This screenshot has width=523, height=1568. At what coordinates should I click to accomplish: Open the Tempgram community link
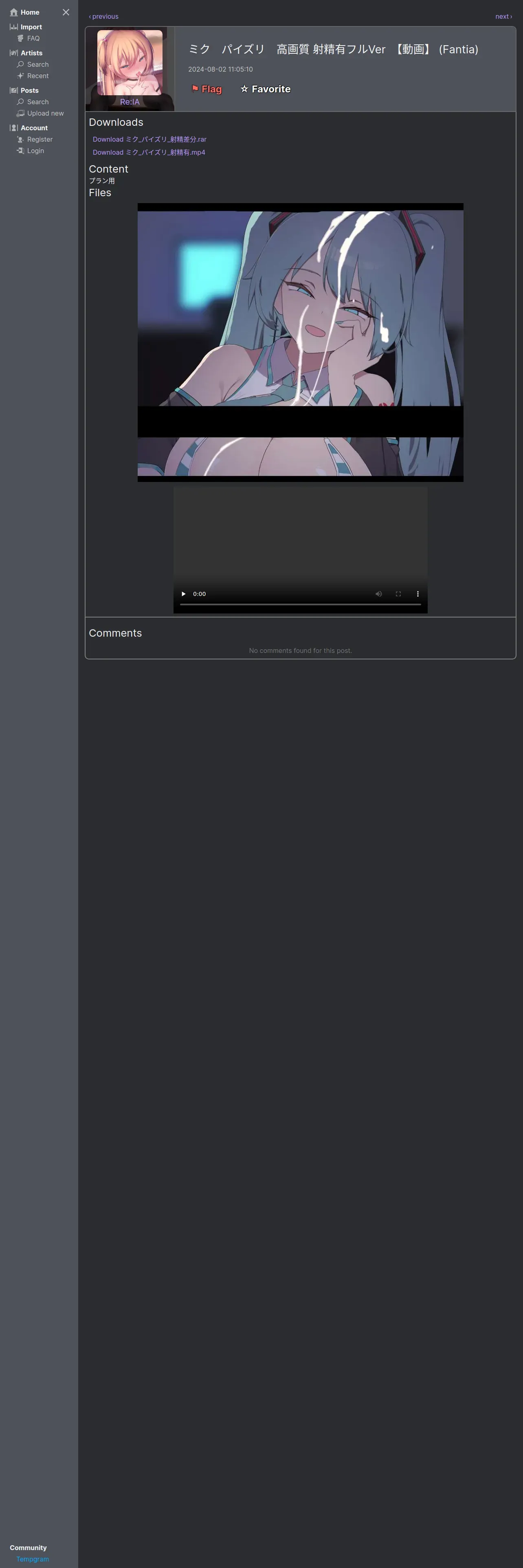[x=32, y=1559]
